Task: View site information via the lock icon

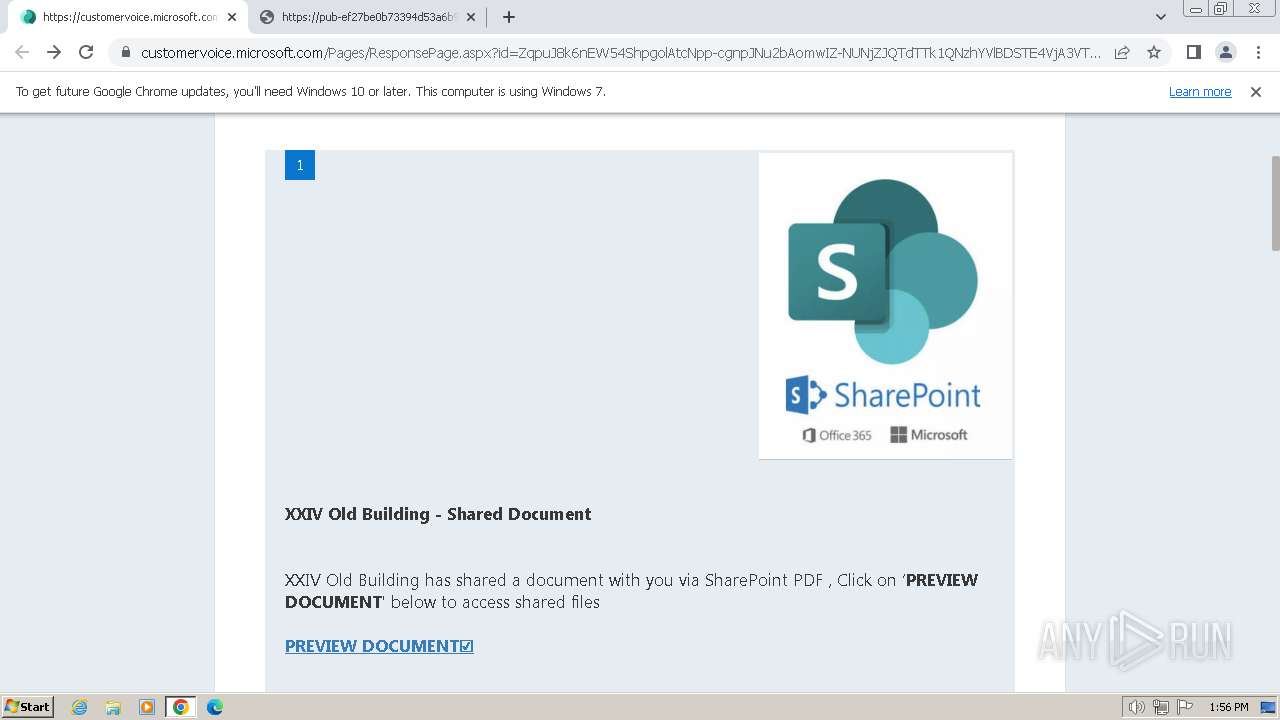Action: coord(126,52)
